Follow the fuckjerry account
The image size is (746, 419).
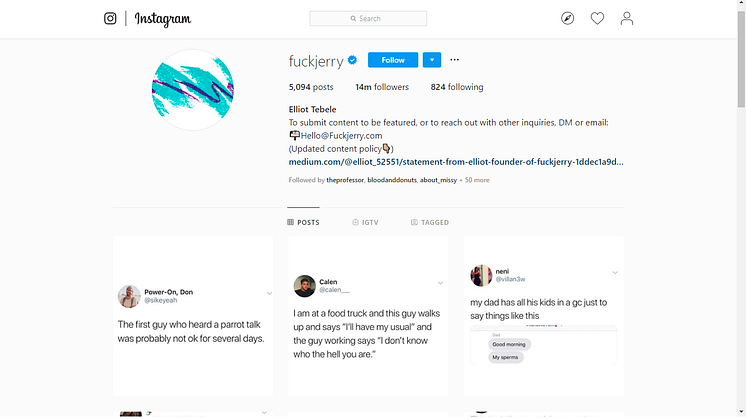click(x=393, y=60)
